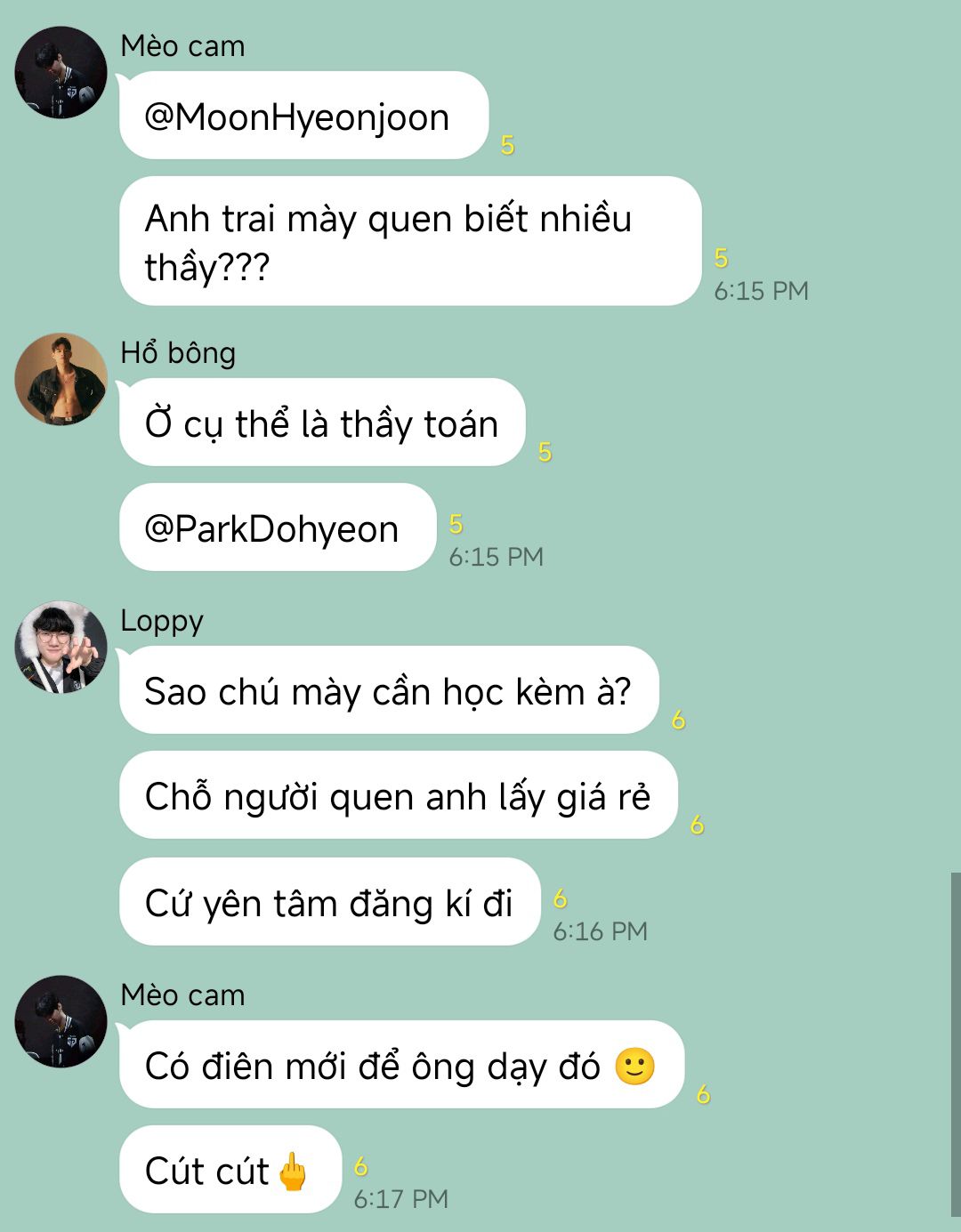Open Loppy's profile avatar
Image resolution: width=961 pixels, height=1232 pixels.
61,647
